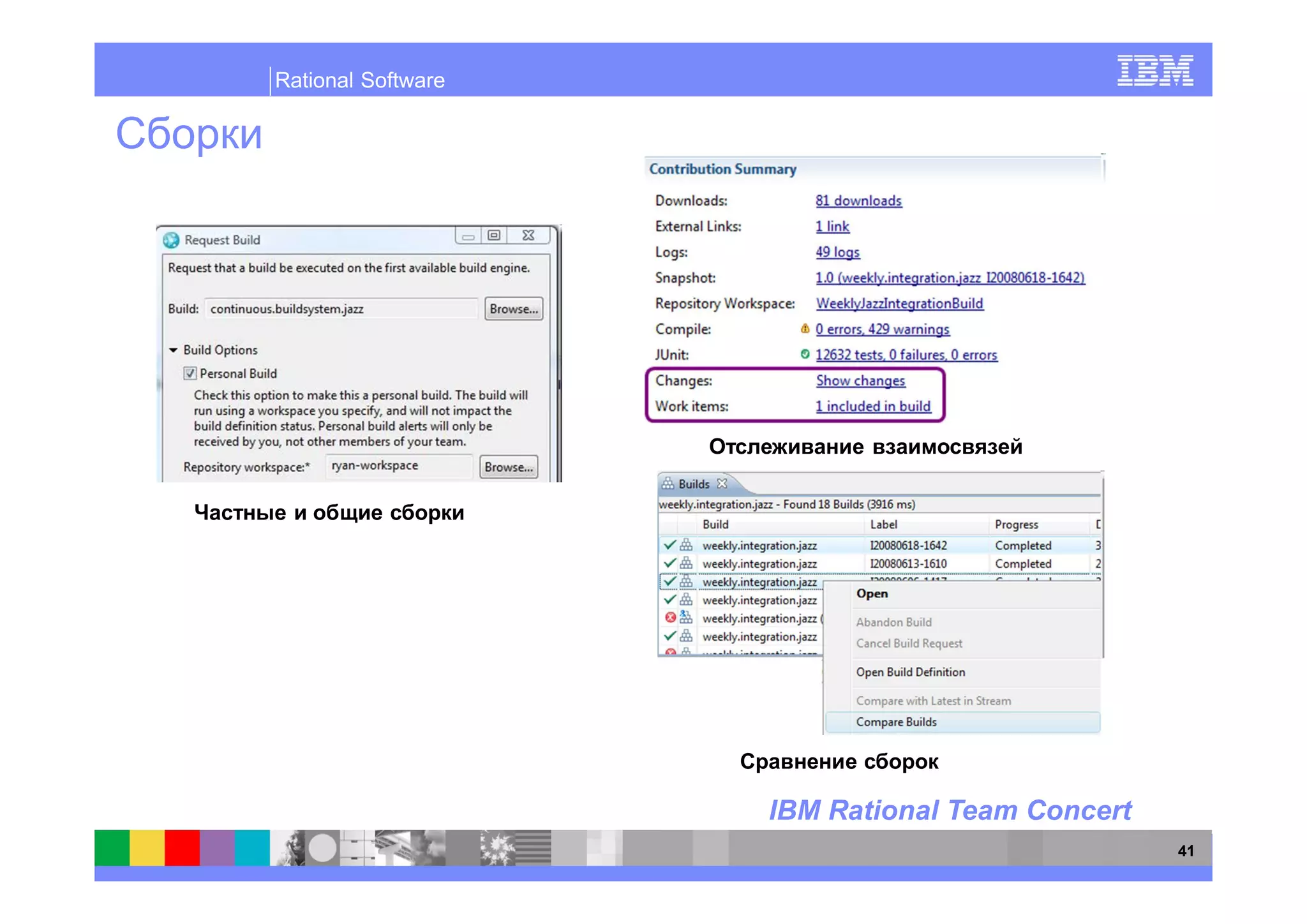Choose Open from the context menu
1307x924 pixels.
pos(962,593)
